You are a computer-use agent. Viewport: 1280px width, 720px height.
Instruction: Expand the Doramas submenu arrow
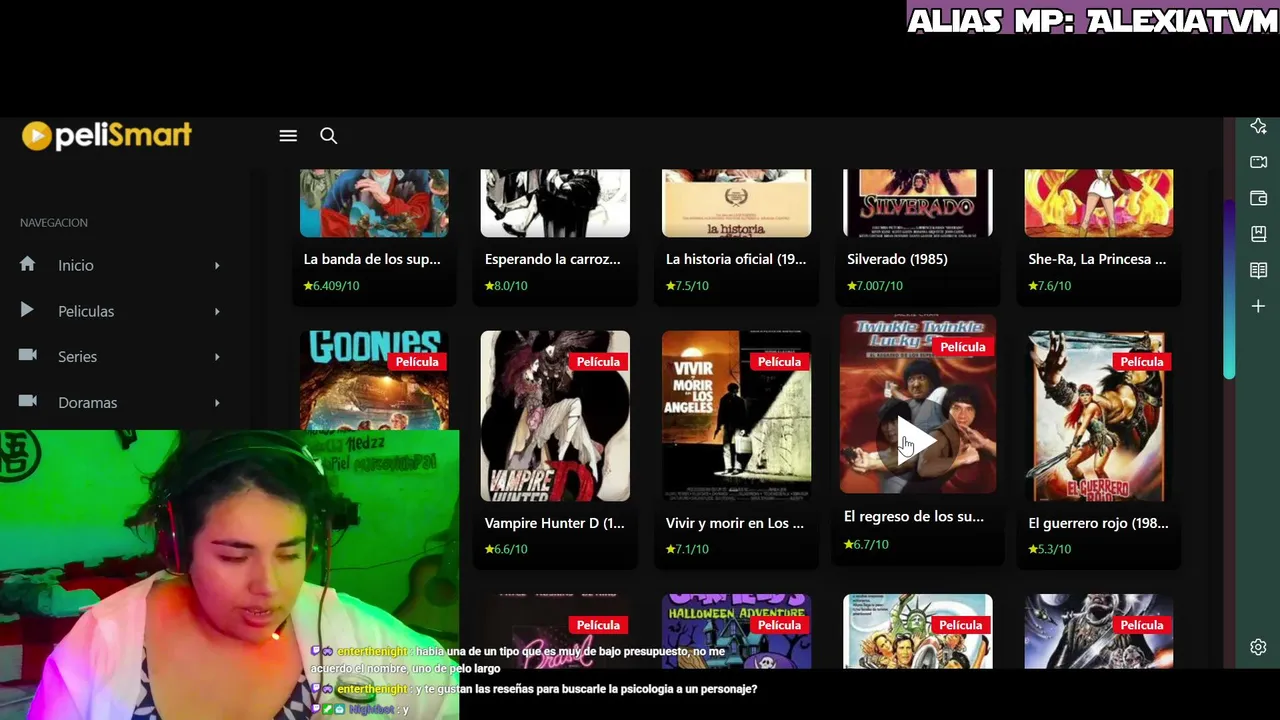(217, 403)
